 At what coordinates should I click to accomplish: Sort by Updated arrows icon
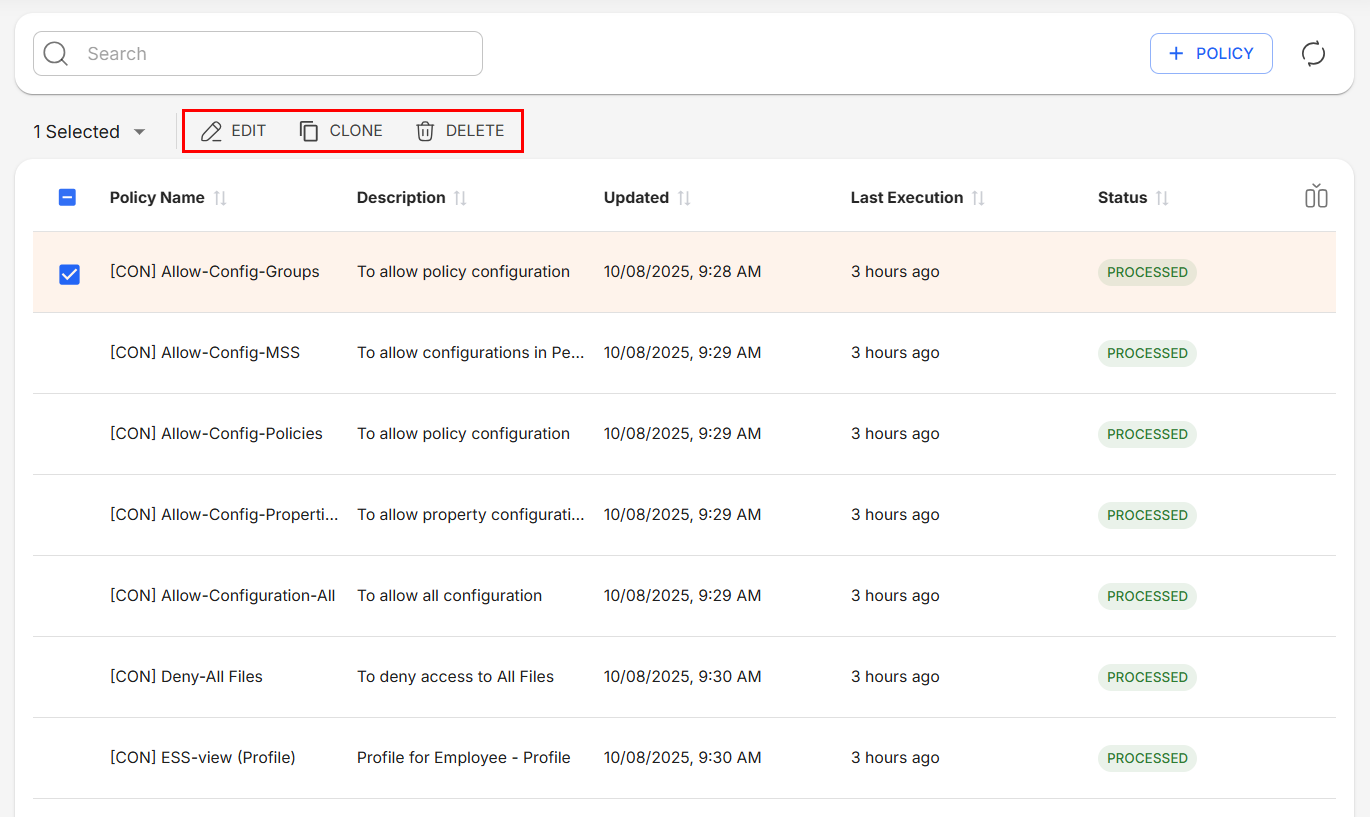coord(684,198)
